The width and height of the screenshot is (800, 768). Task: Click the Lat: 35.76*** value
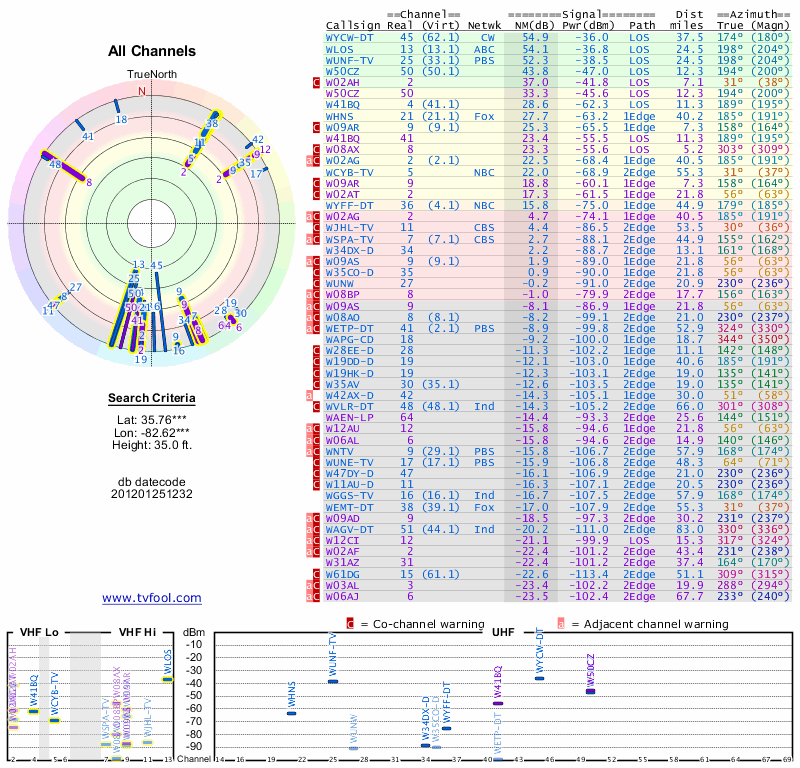pos(152,420)
